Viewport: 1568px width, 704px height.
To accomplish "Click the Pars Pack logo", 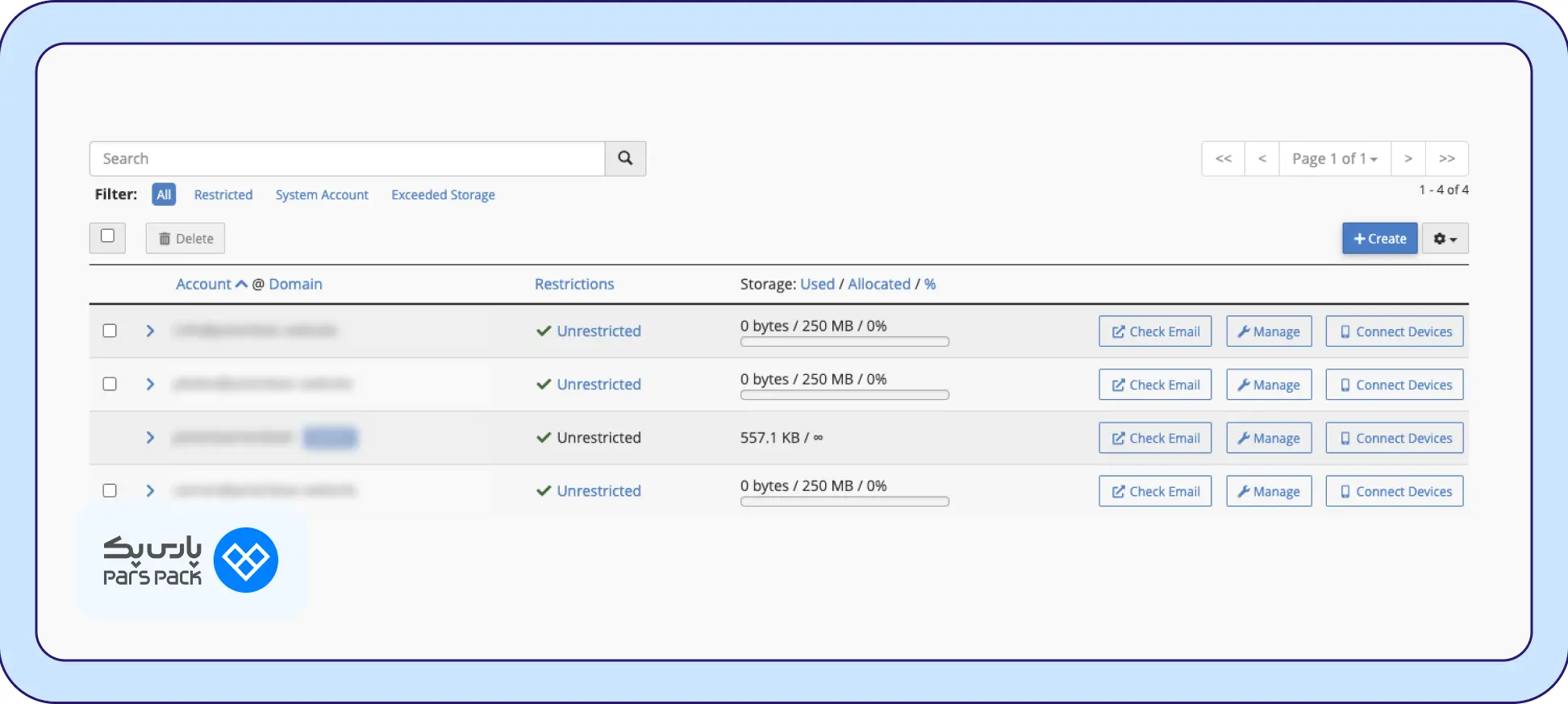I will [x=191, y=560].
